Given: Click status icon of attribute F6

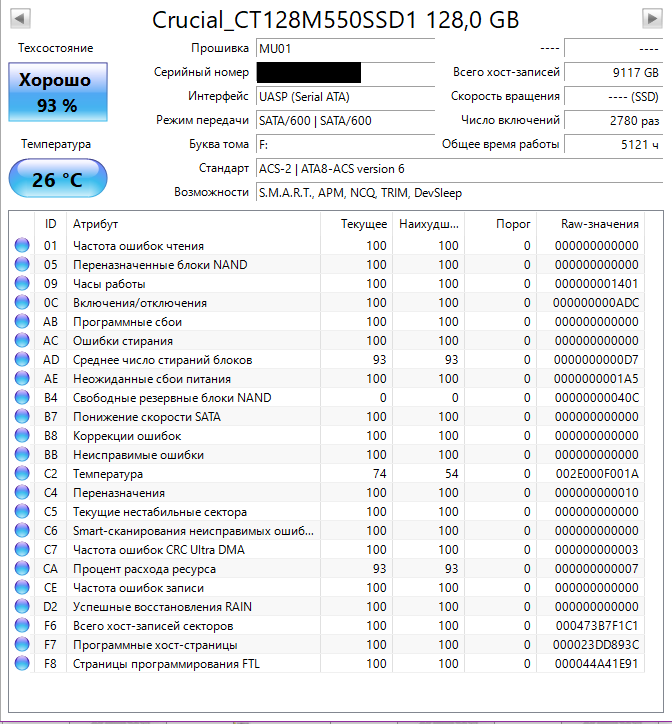Looking at the screenshot, I should point(22,625).
